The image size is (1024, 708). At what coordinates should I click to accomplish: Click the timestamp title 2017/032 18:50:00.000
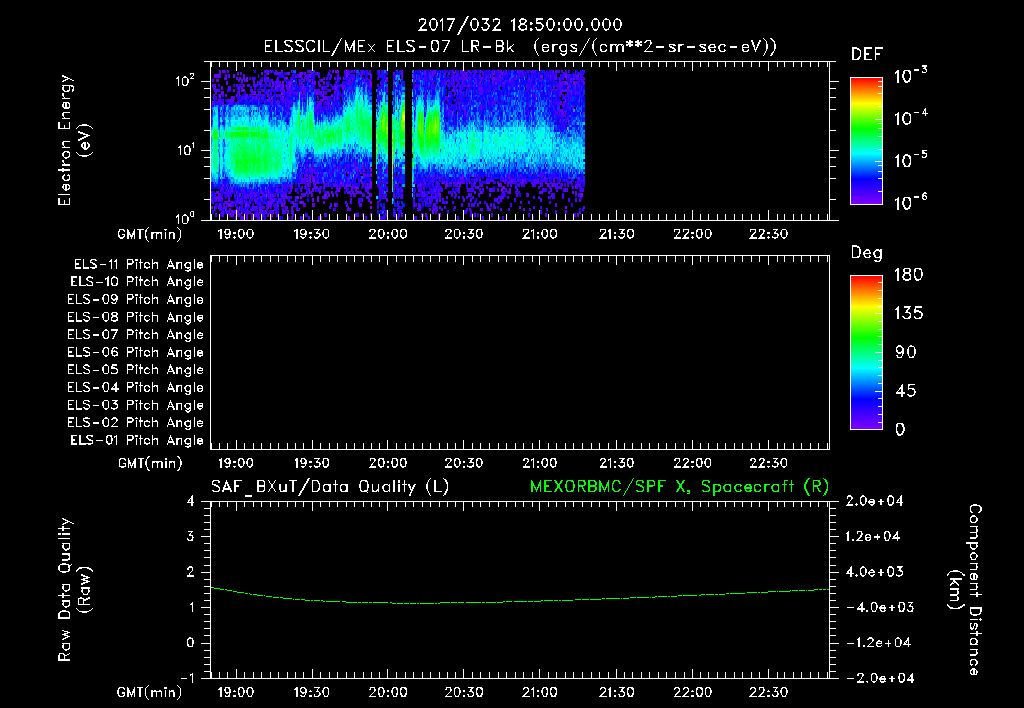[x=520, y=25]
